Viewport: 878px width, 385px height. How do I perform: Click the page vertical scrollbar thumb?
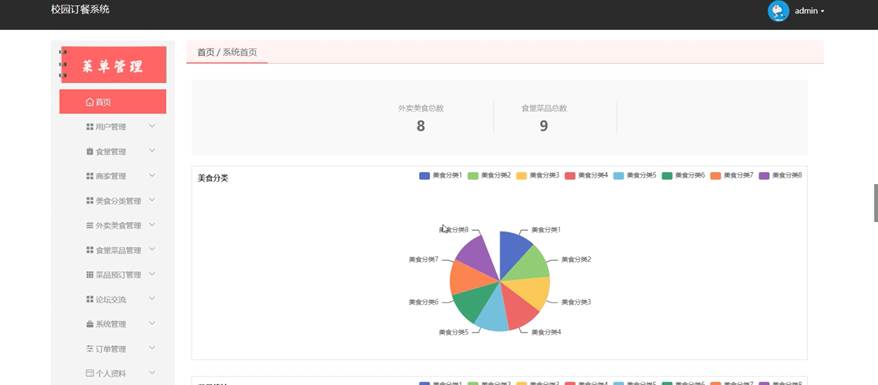(876, 203)
